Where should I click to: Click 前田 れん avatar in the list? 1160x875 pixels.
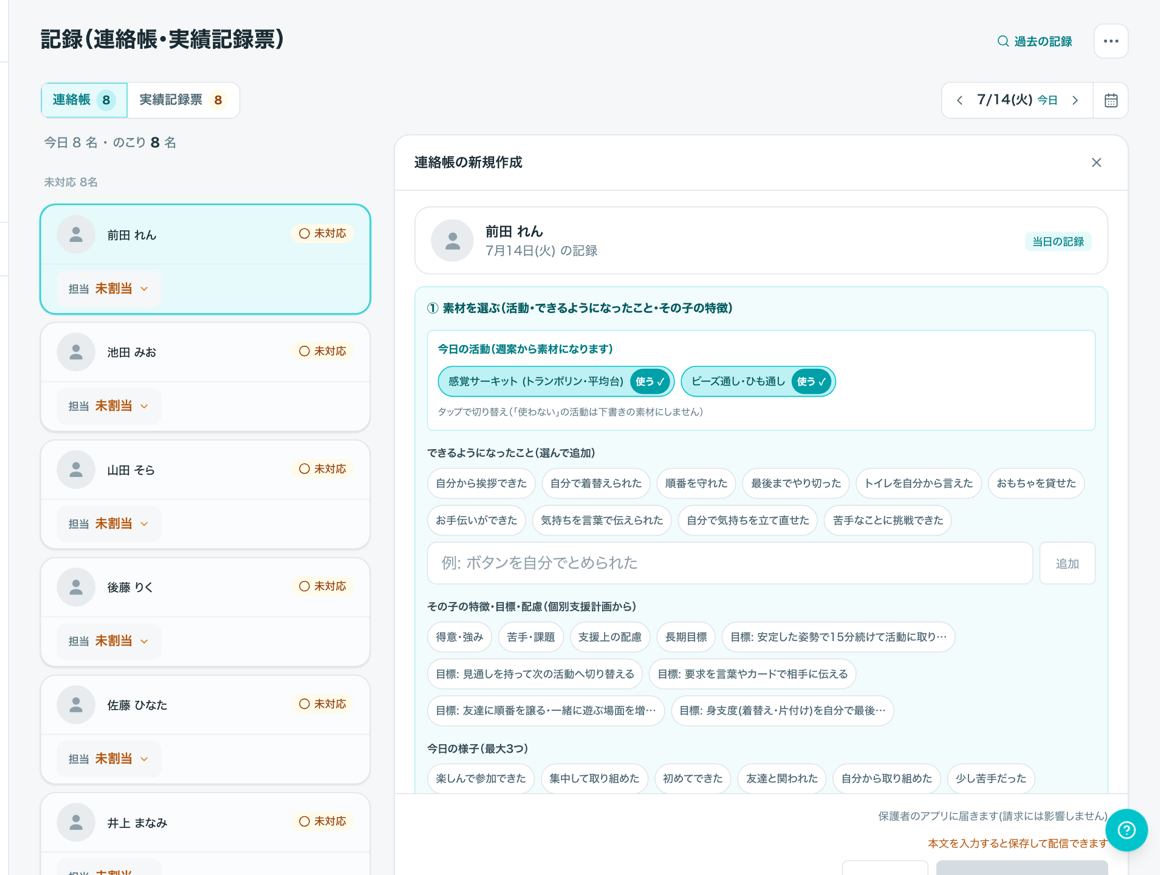point(76,234)
